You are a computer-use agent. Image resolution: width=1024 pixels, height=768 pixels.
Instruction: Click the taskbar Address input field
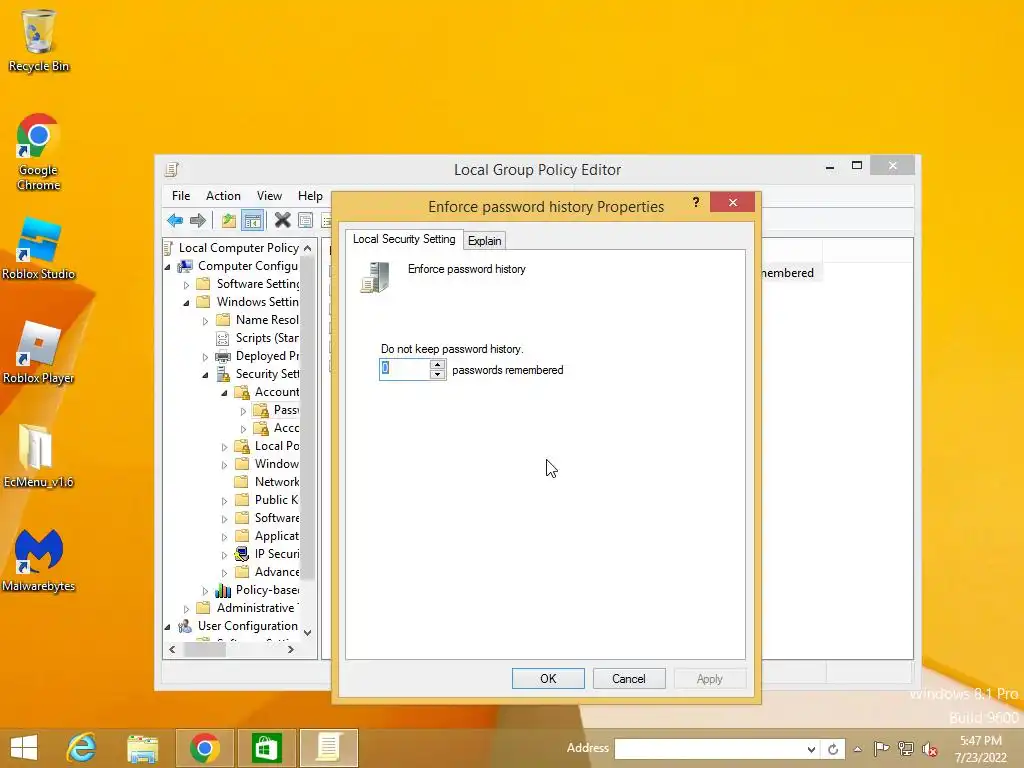(709, 749)
